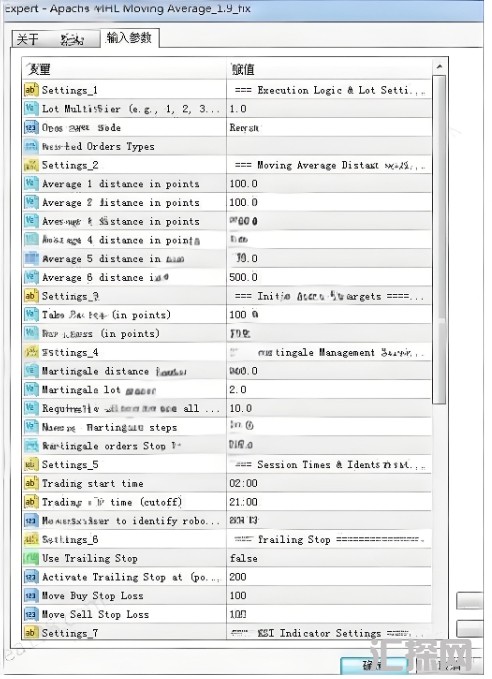Click the scrollbar up arrow
Screen dimensions: 492x679
click(x=439, y=67)
